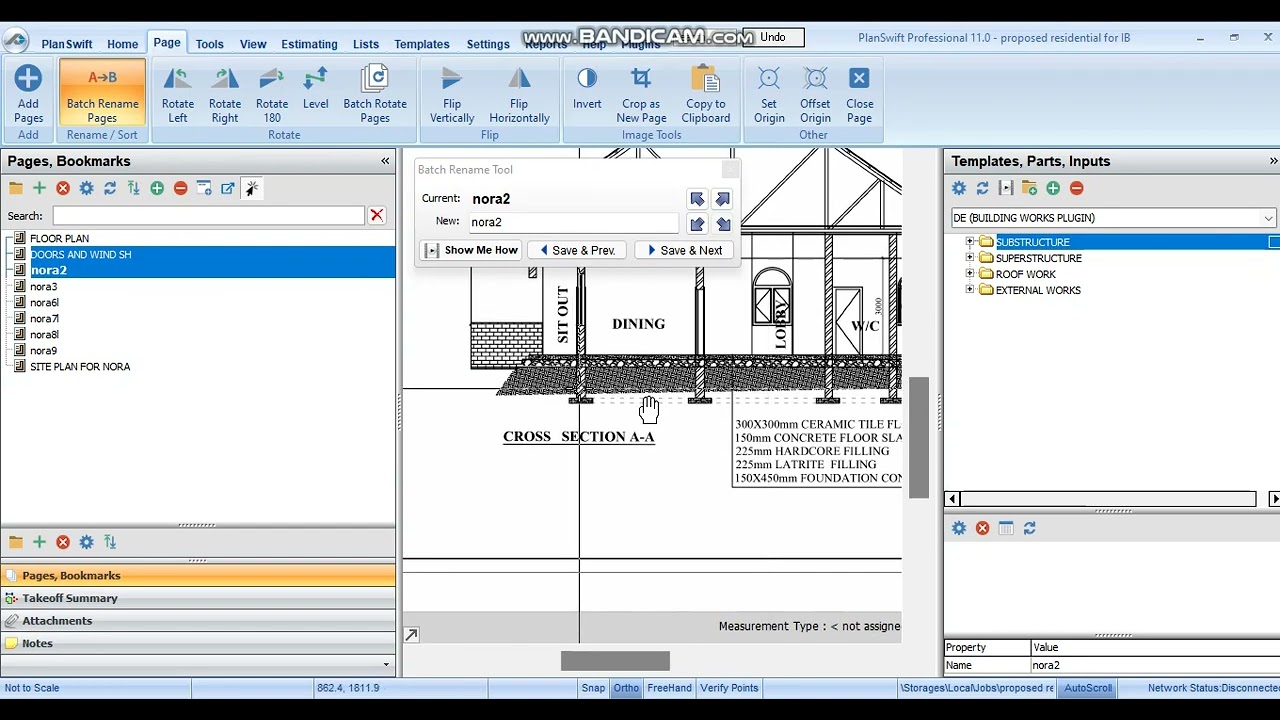Open Batch Rotate Pages

coord(375,94)
